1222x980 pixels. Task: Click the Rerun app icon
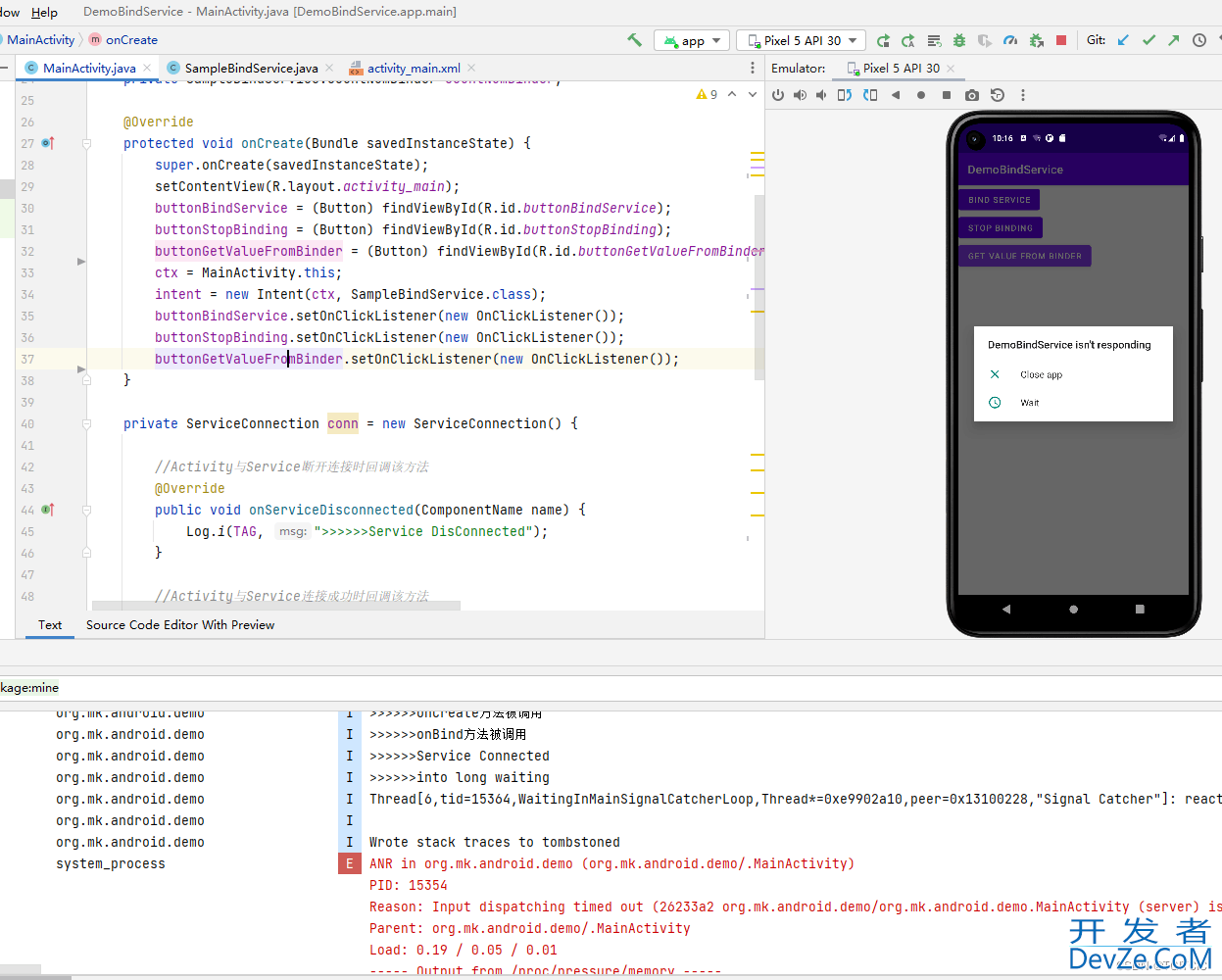point(883,40)
